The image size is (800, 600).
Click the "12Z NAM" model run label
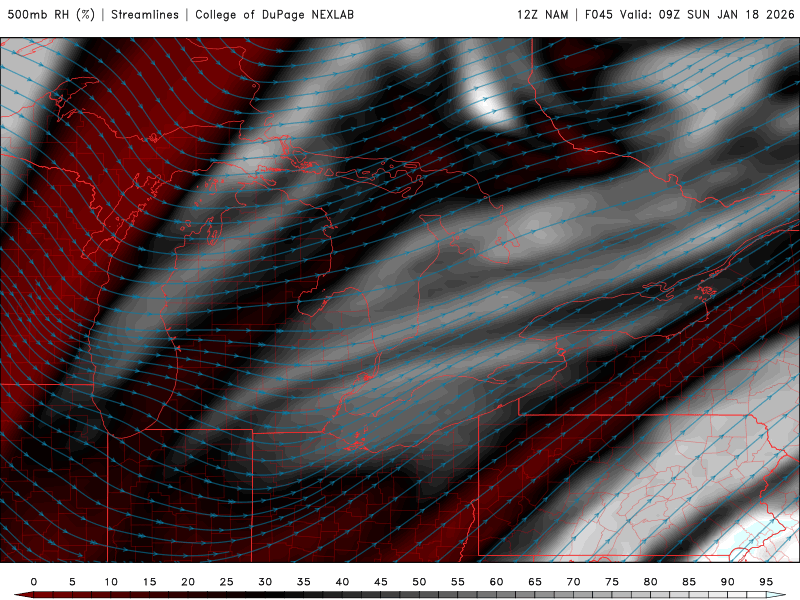coord(542,15)
